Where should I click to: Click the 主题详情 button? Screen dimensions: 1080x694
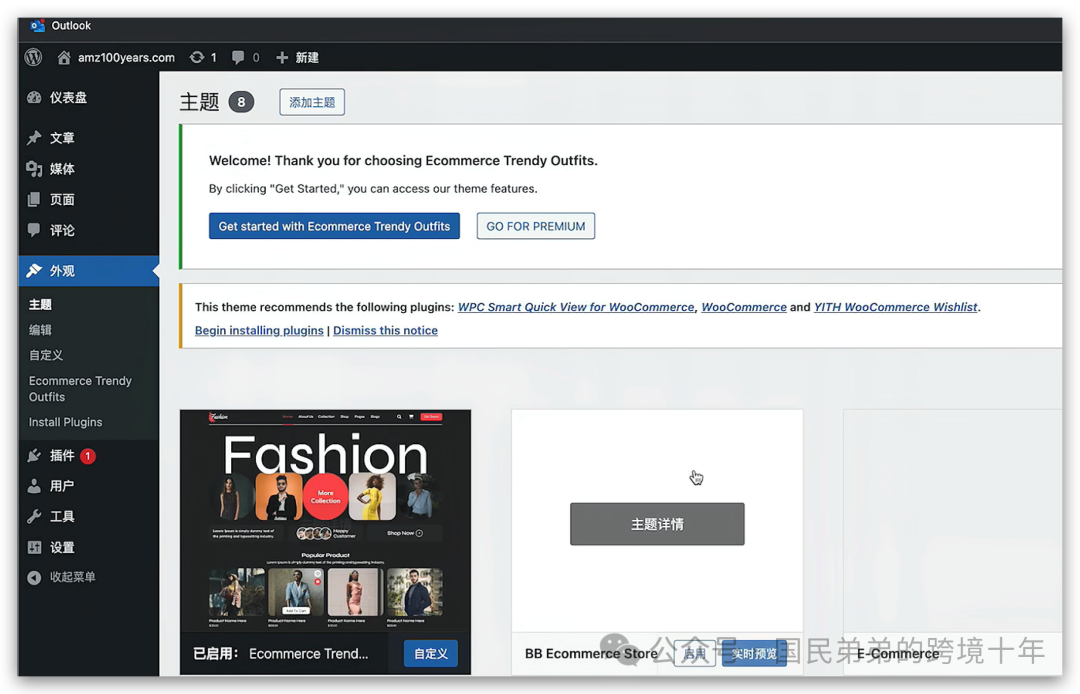[657, 524]
